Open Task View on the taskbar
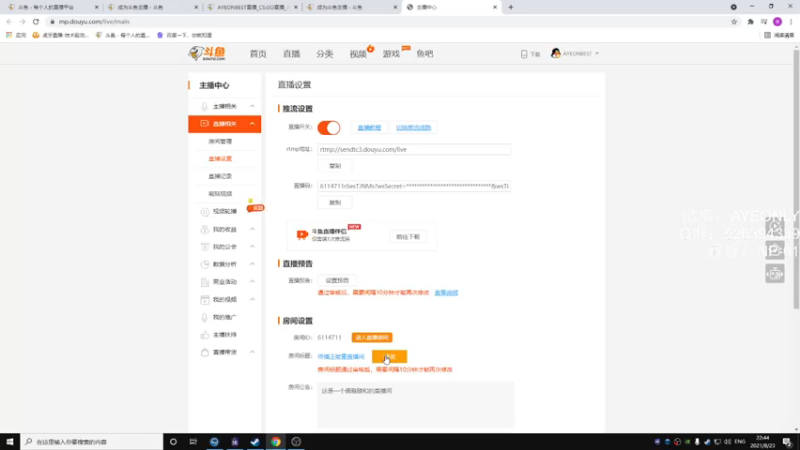800x450 pixels. (193, 442)
